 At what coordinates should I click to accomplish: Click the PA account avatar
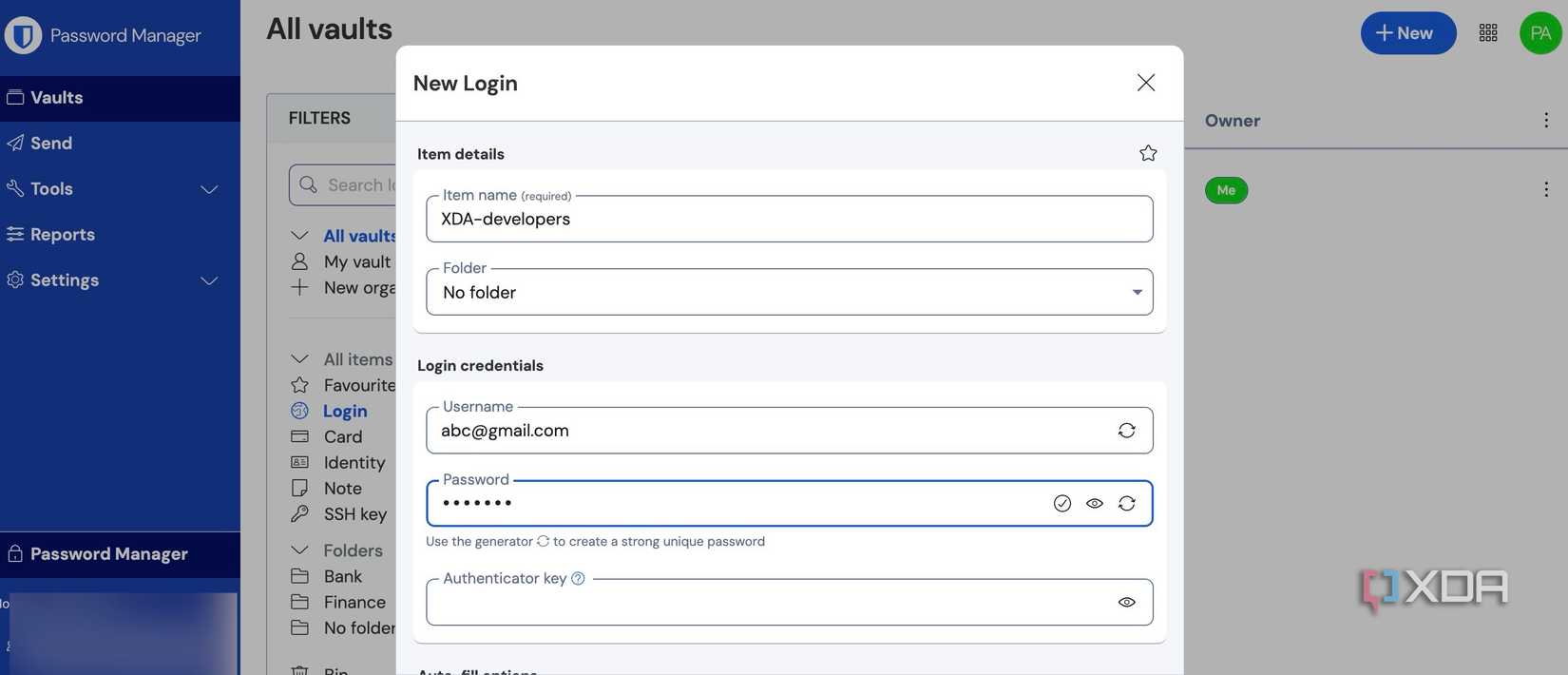pyautogui.click(x=1540, y=33)
